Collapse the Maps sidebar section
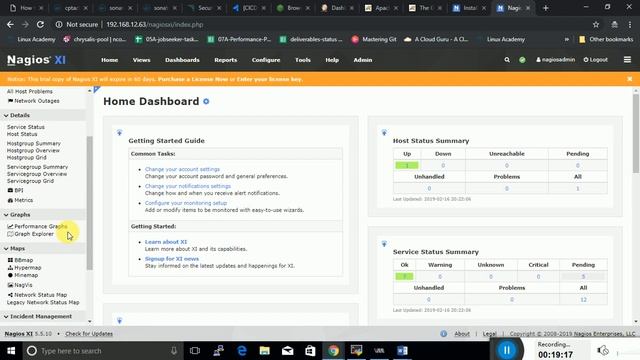Screen dimensions: 640x360 pyautogui.click(x=15, y=248)
